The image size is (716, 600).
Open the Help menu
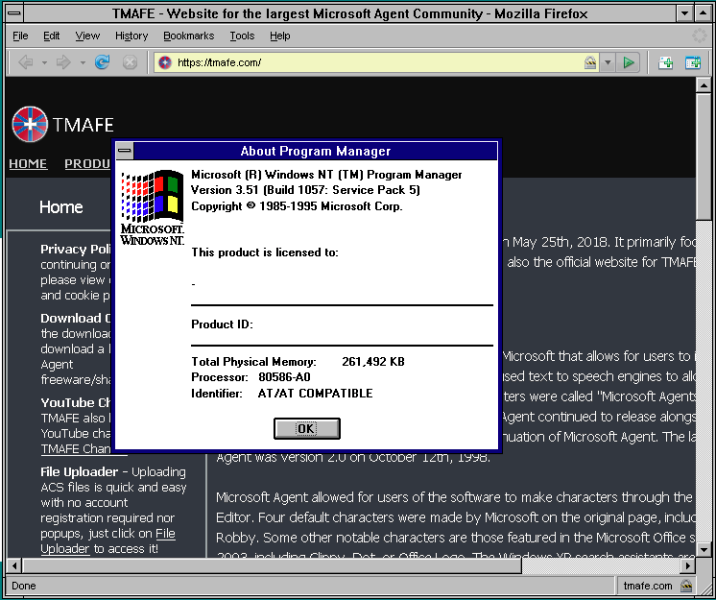(280, 36)
